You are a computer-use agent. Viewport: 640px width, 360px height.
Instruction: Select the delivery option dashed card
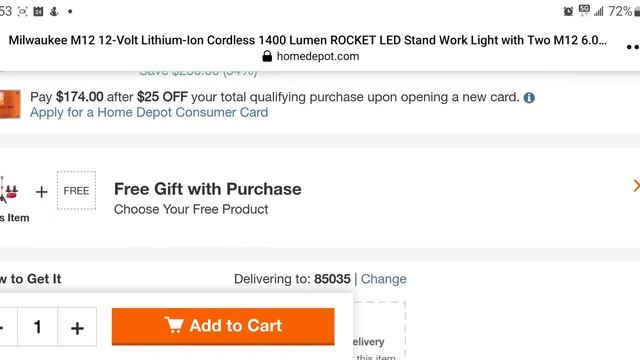[379, 331]
